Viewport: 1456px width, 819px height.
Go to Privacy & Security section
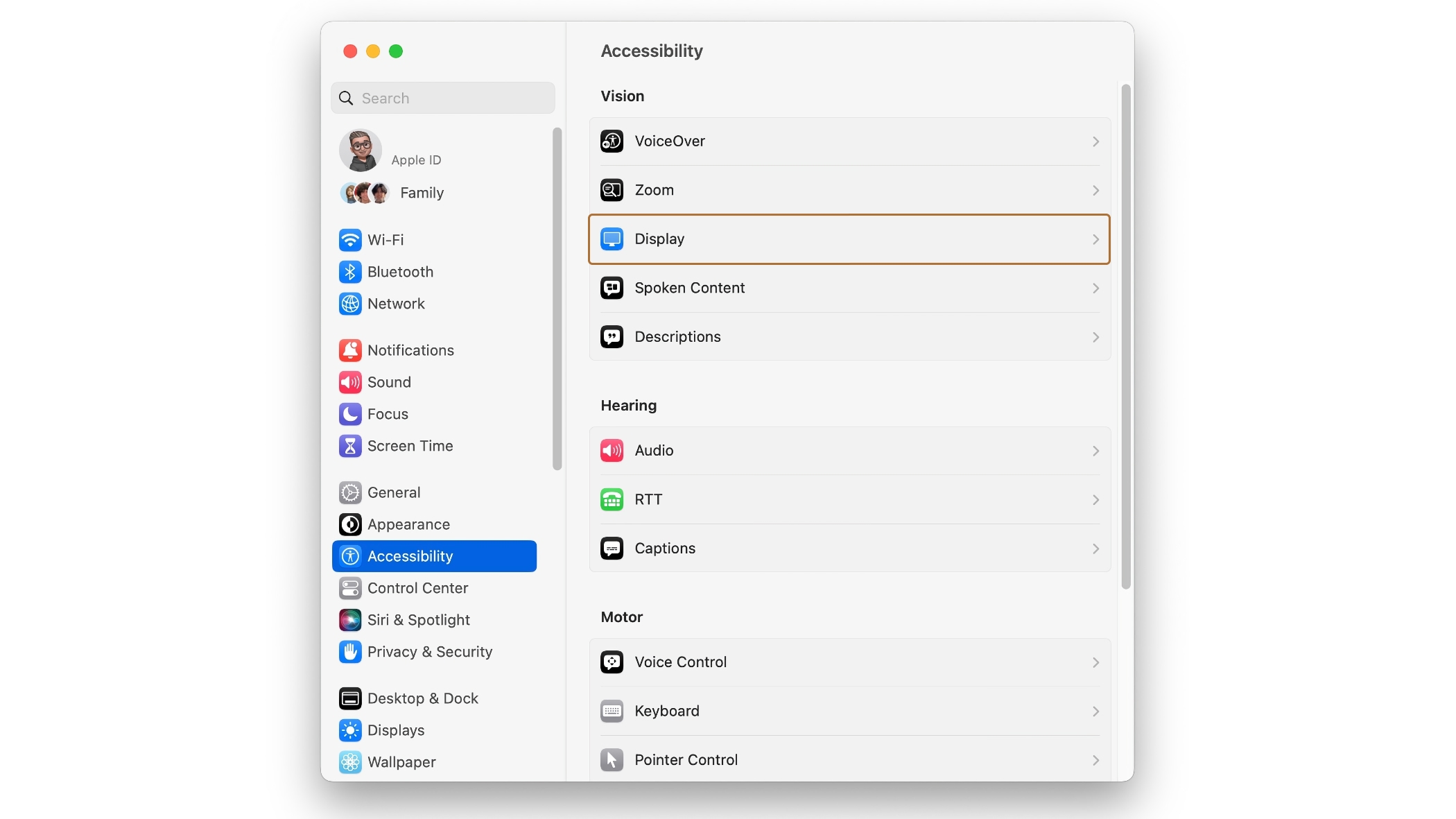[429, 652]
